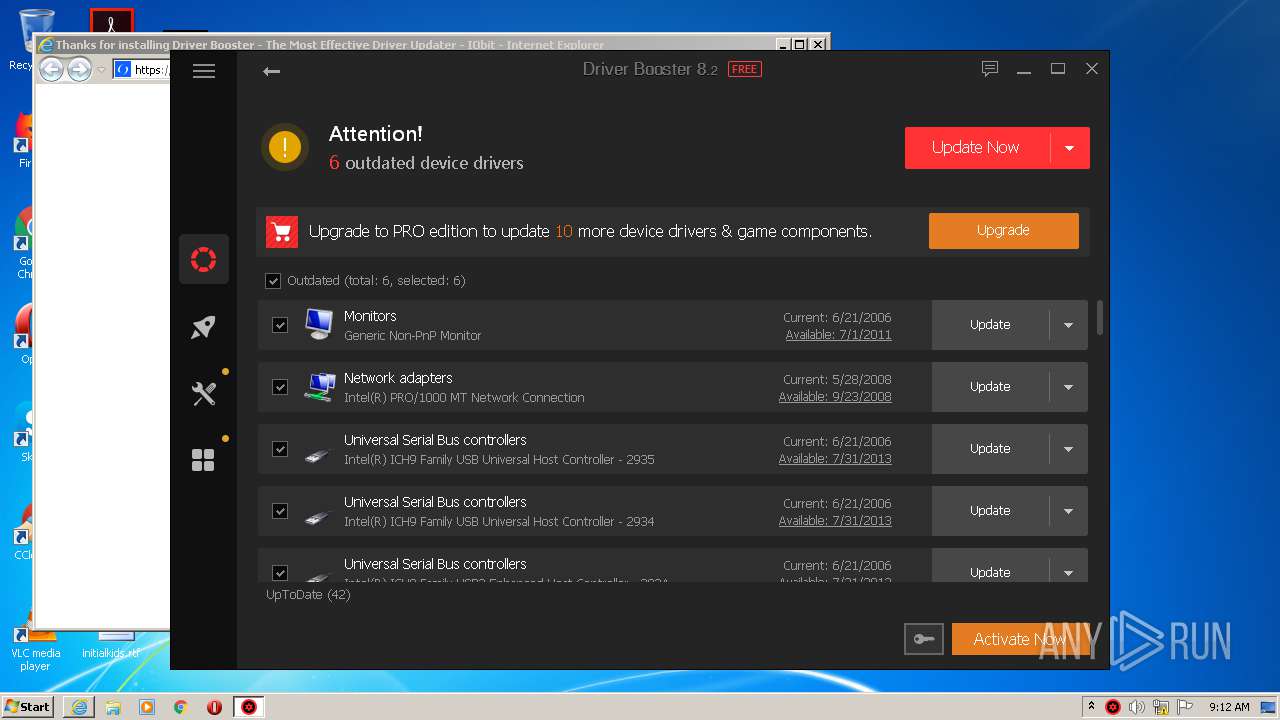Viewport: 1280px width, 720px height.
Task: Open the Driver Booster hamburger menu
Action: tap(204, 71)
